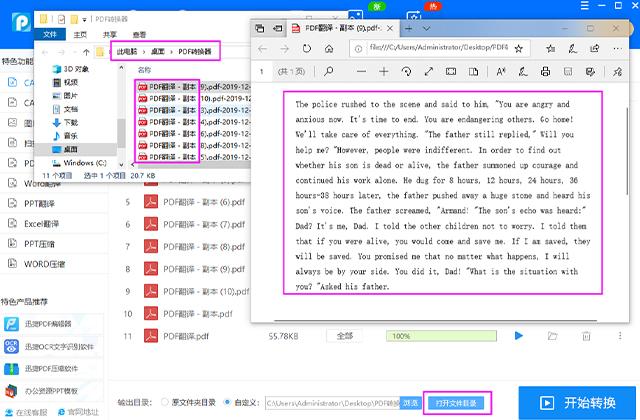Viewport: 640px width, 420px height.
Task: Expand Explorer quick access toolbar dropdown arrow
Action: (x=84, y=19)
